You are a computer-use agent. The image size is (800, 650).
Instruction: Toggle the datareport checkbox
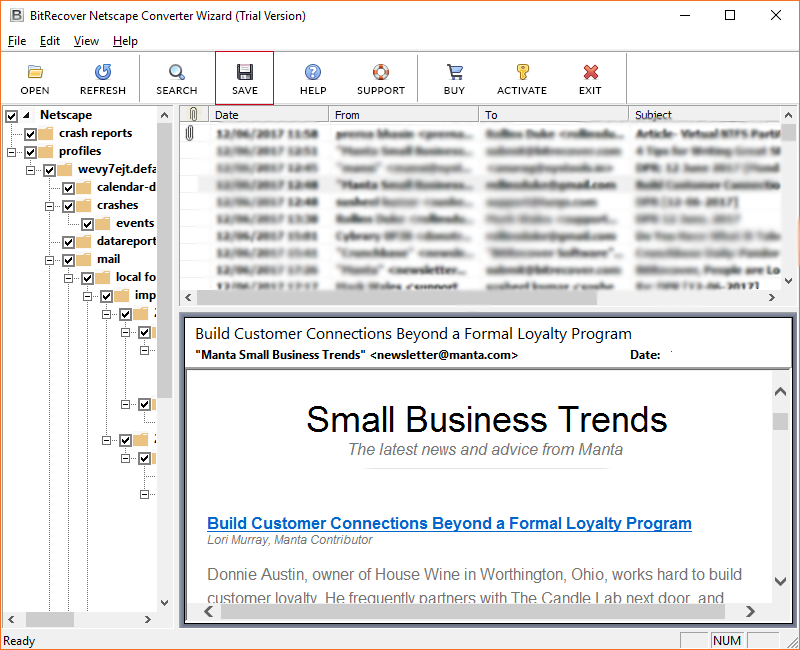pyautogui.click(x=68, y=242)
